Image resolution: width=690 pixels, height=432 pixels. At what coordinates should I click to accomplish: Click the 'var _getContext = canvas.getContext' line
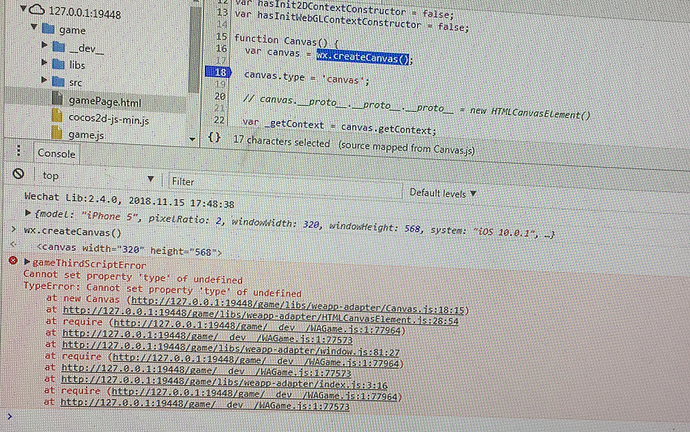pyautogui.click(x=339, y=126)
